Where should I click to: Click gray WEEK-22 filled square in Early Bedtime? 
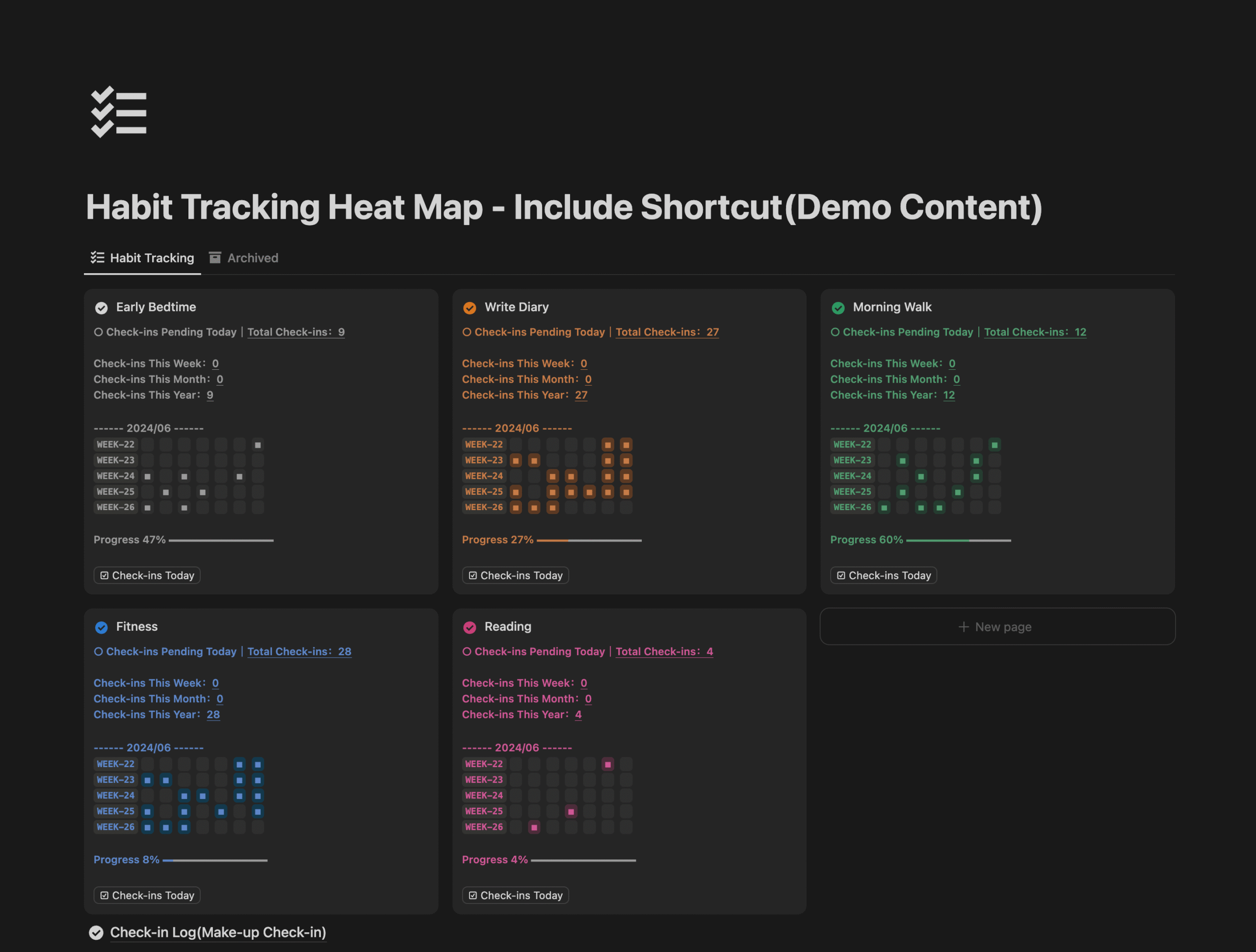pos(258,445)
